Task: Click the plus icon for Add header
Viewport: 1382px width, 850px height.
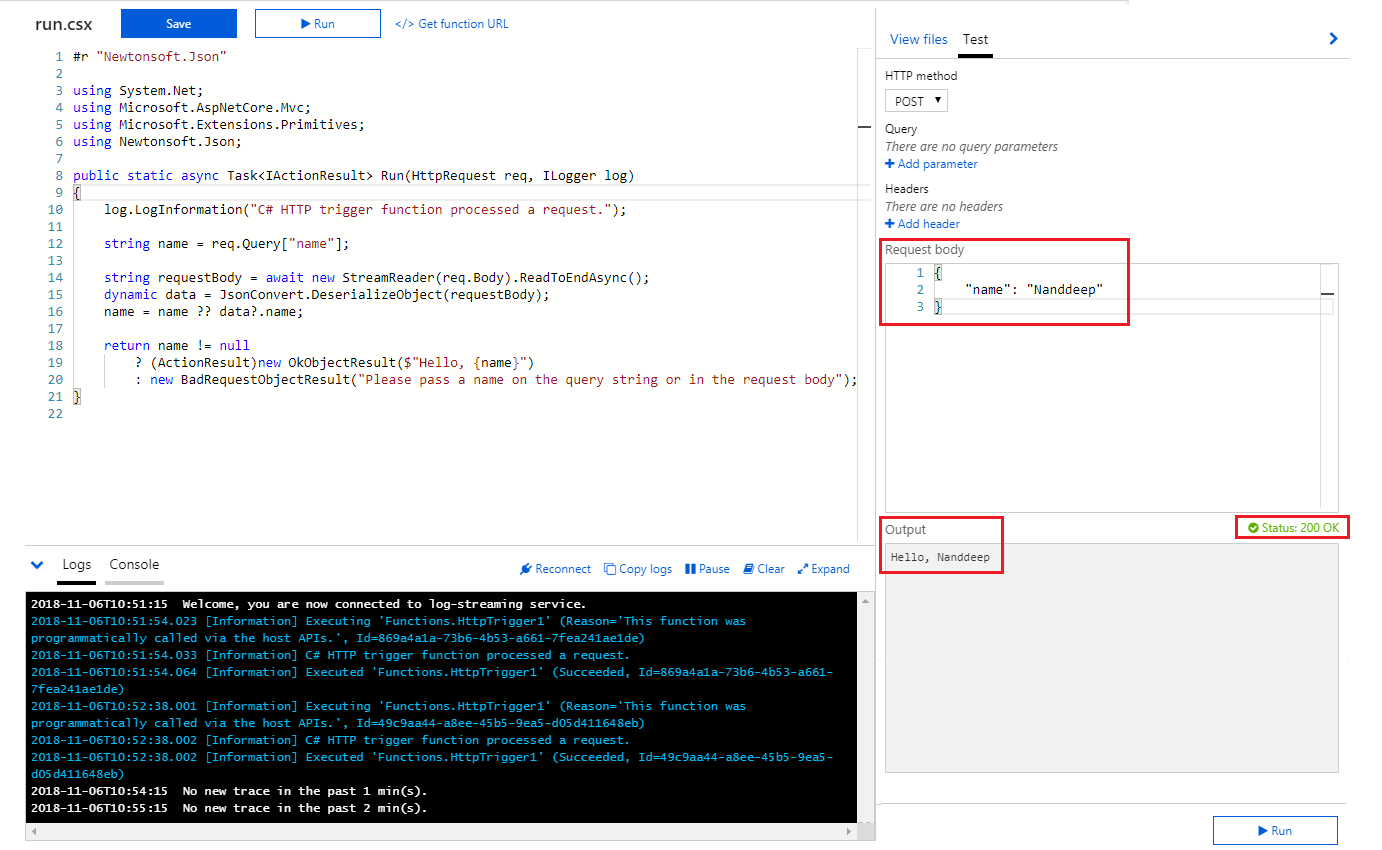Action: click(x=890, y=224)
